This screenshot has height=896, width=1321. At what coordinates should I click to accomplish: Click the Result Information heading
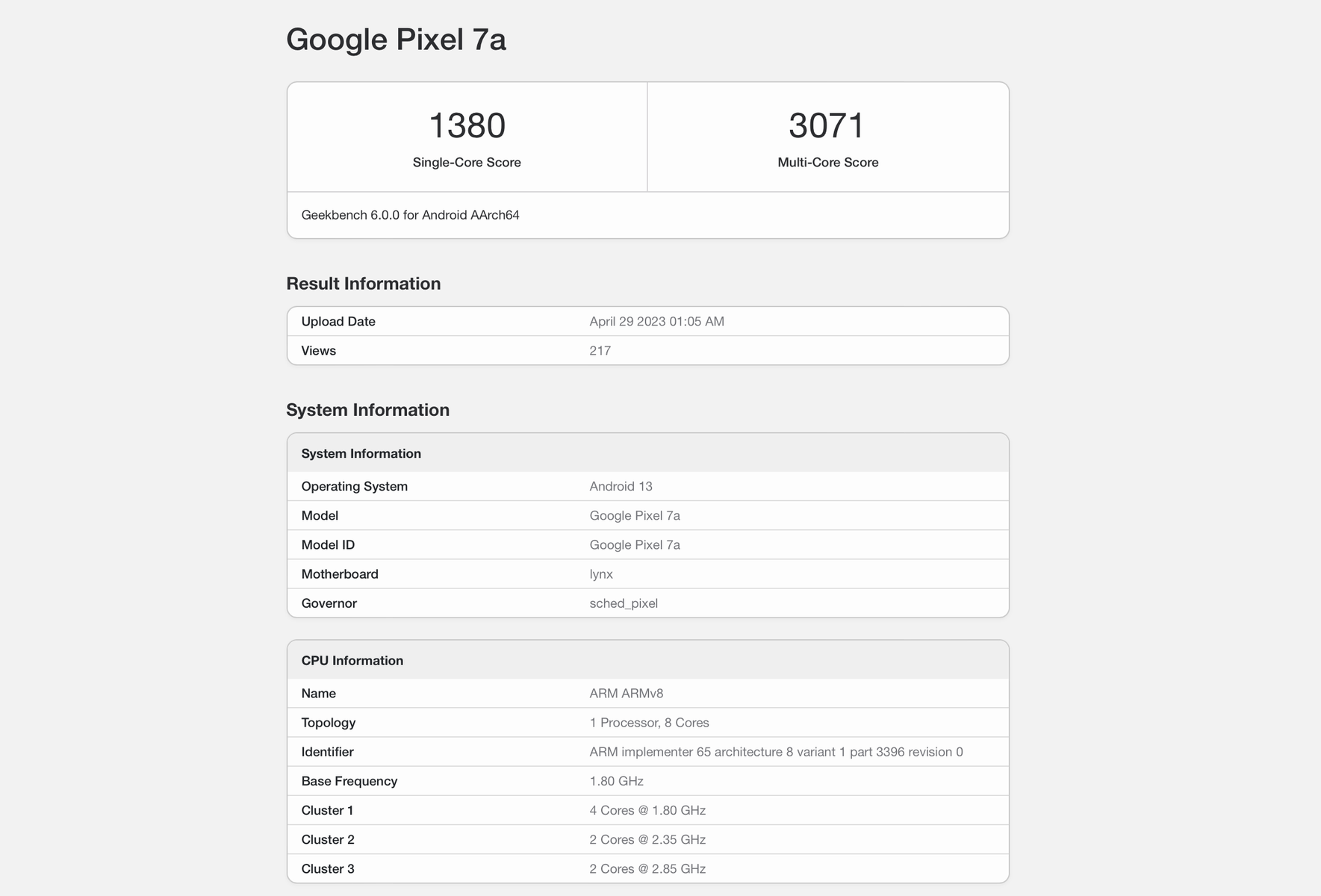coord(363,284)
